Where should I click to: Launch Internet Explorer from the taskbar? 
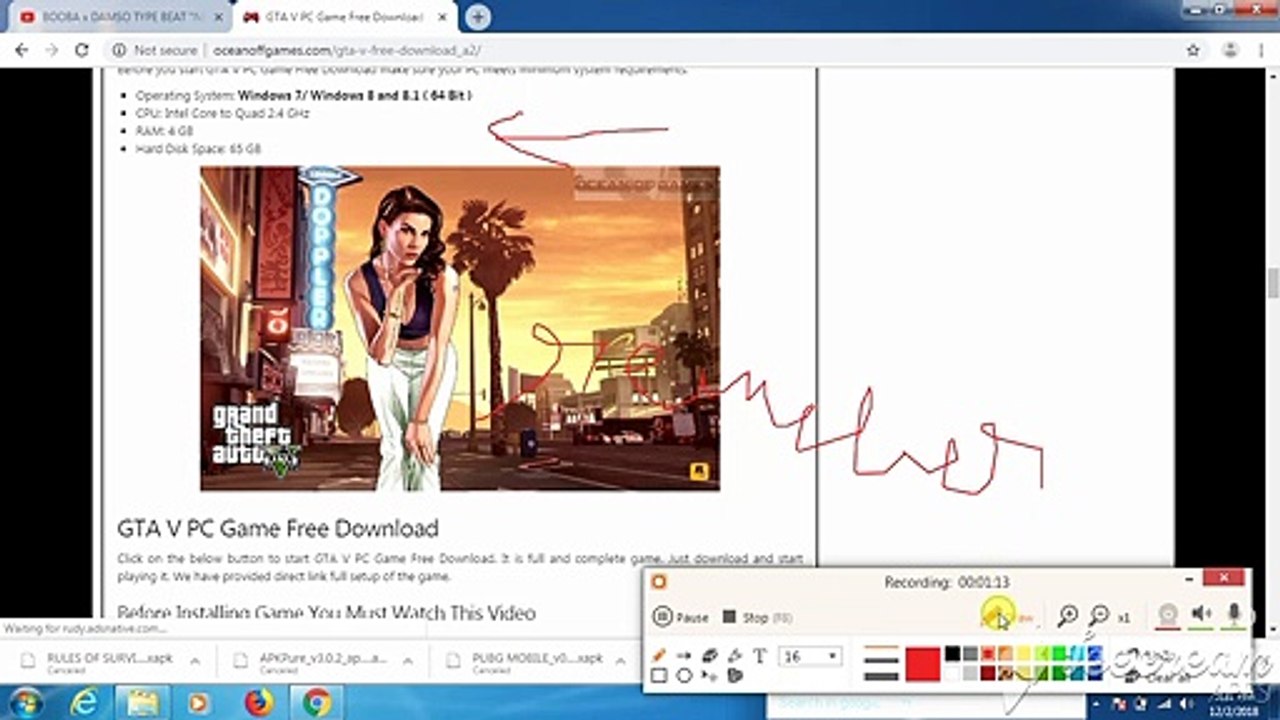[85, 703]
